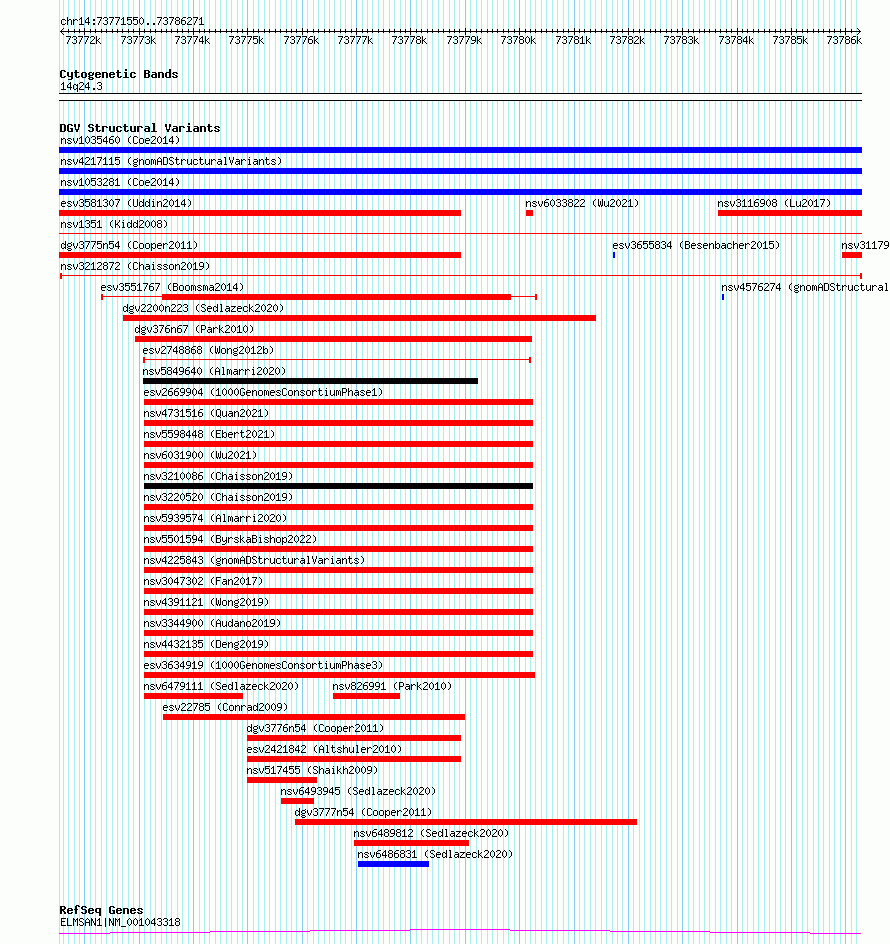Open the esv2421842 (Altshuler2010) label
This screenshot has width=890, height=944.
(x=324, y=750)
